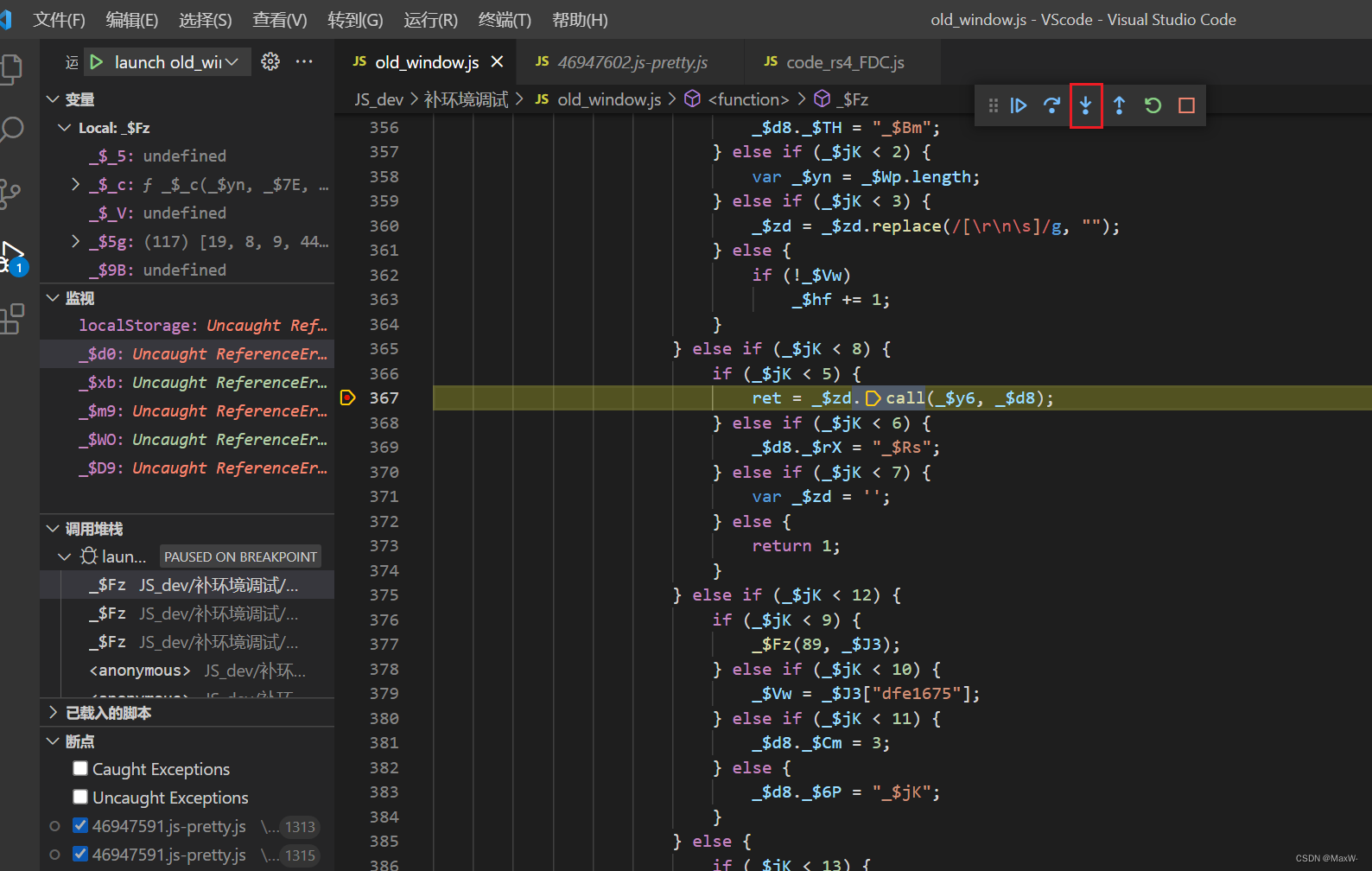Collapse the 调用堆栈 call stack section

53,529
